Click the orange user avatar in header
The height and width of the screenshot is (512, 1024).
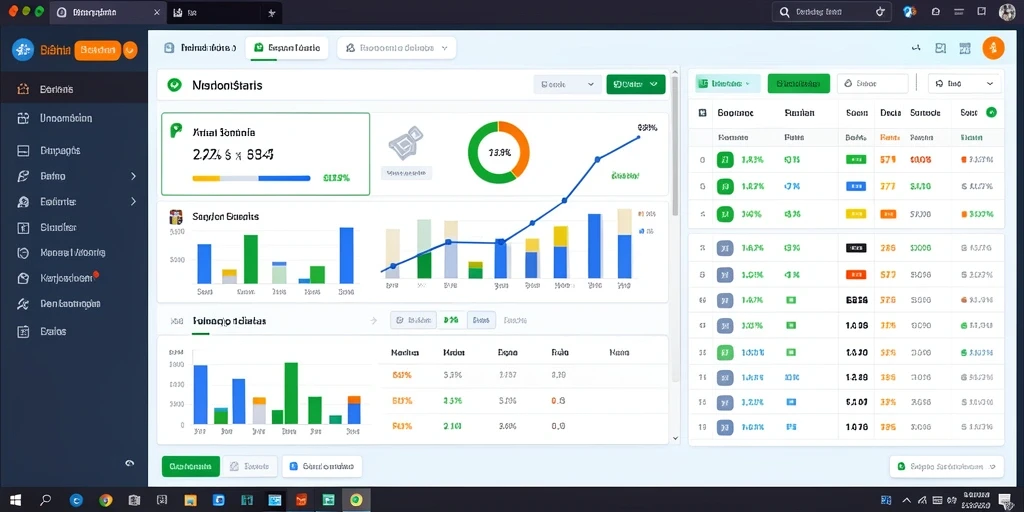click(993, 48)
